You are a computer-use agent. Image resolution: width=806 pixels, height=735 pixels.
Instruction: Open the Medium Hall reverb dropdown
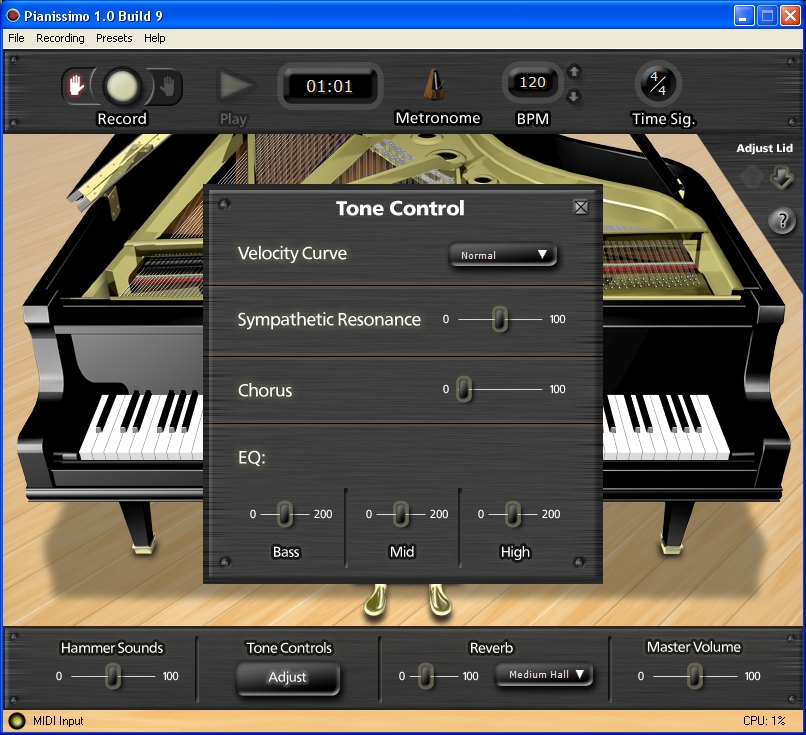pos(544,675)
